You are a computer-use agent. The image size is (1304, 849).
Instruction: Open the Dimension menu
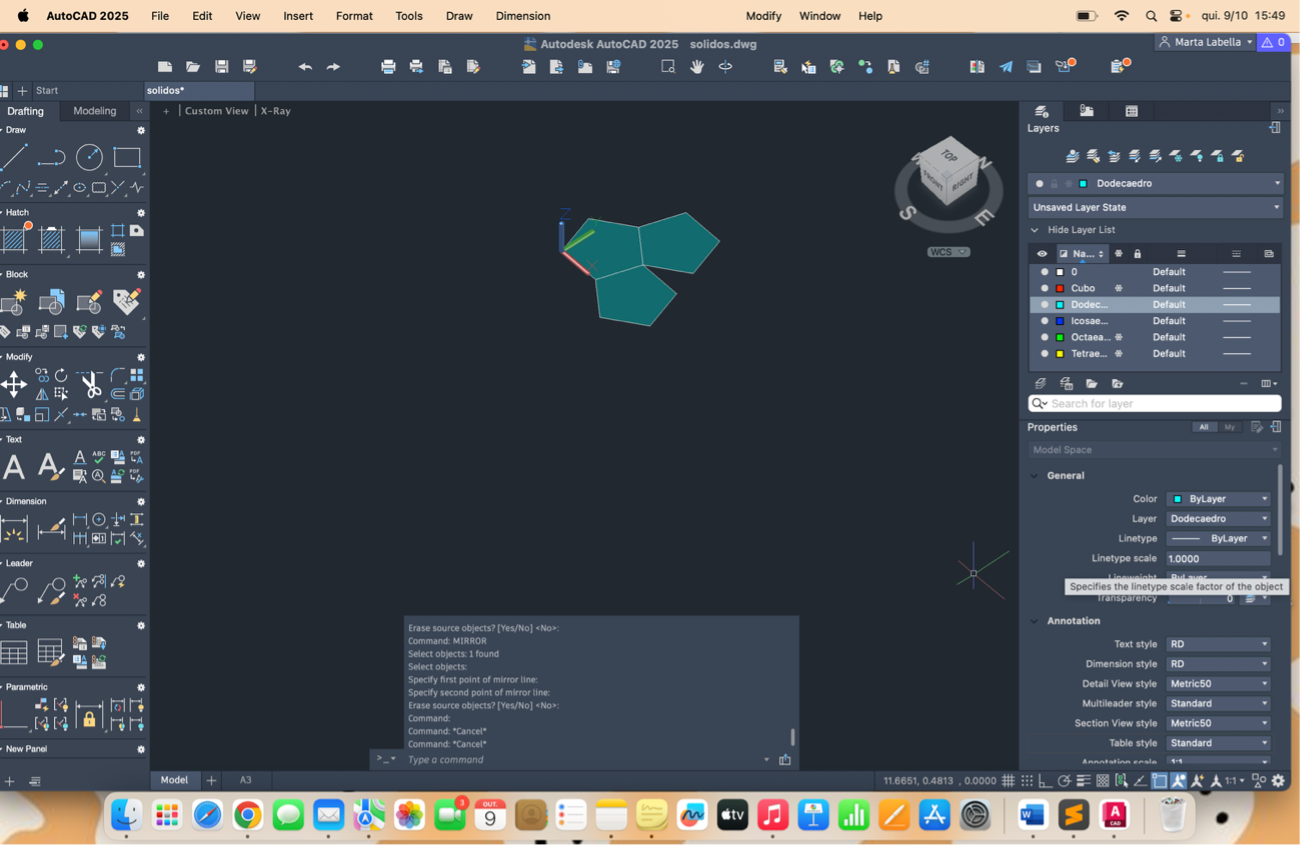523,16
